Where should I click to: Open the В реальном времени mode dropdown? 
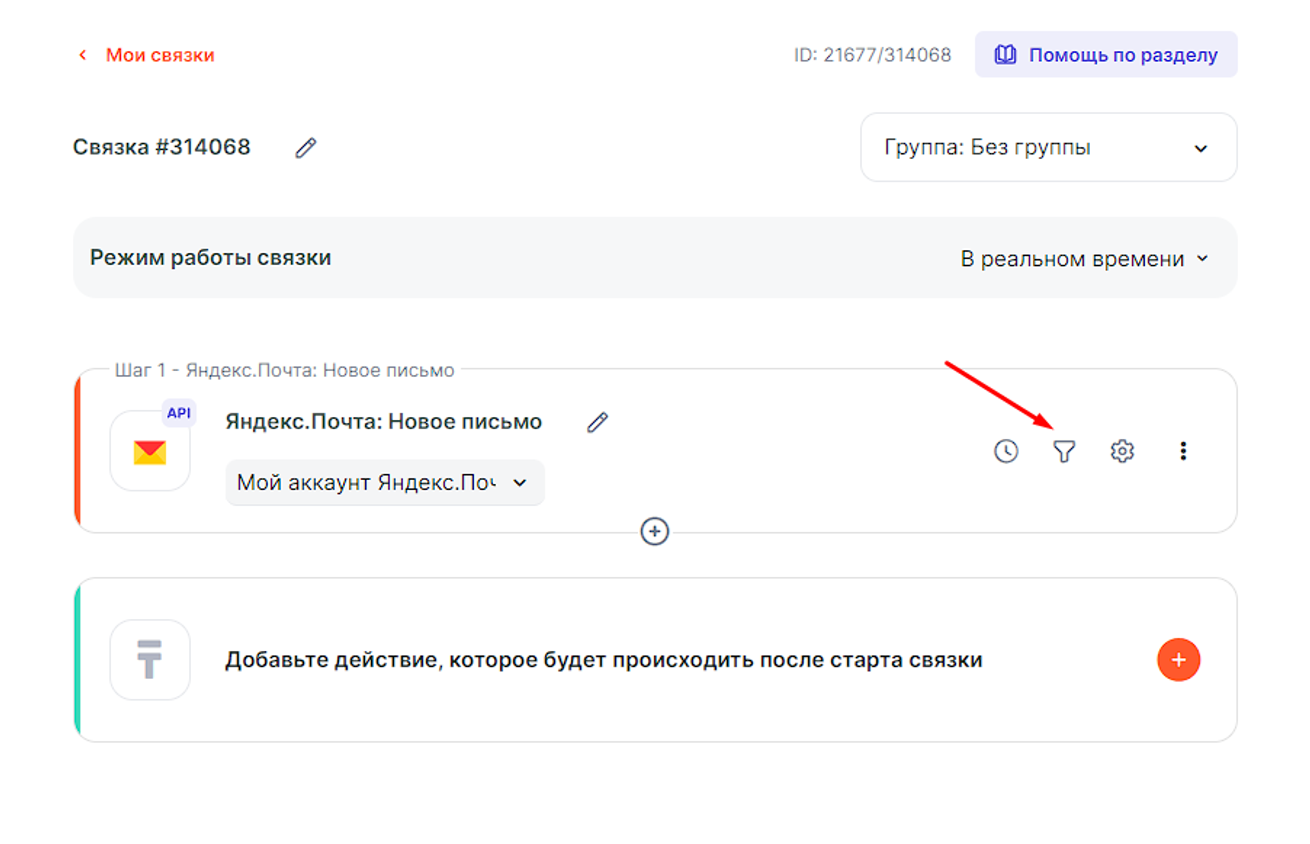click(x=1084, y=259)
